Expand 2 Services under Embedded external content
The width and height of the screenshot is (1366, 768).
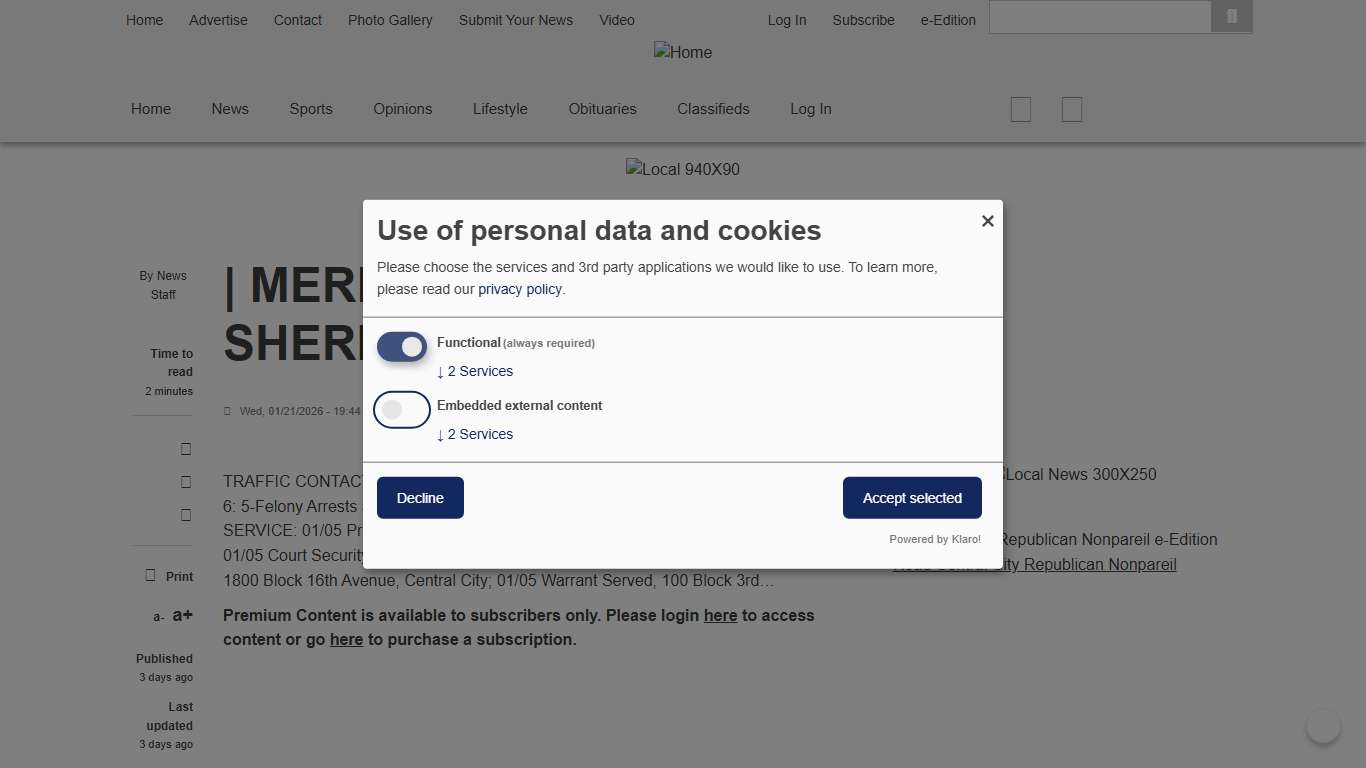[475, 435]
